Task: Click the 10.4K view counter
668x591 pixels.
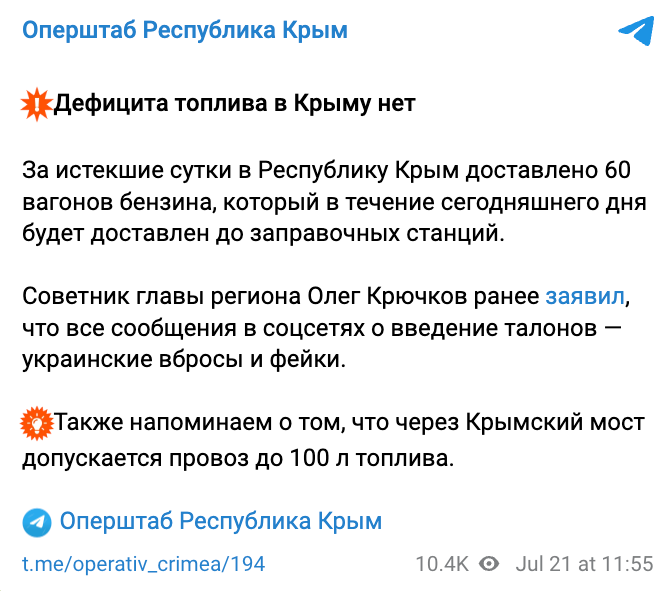Action: (442, 564)
